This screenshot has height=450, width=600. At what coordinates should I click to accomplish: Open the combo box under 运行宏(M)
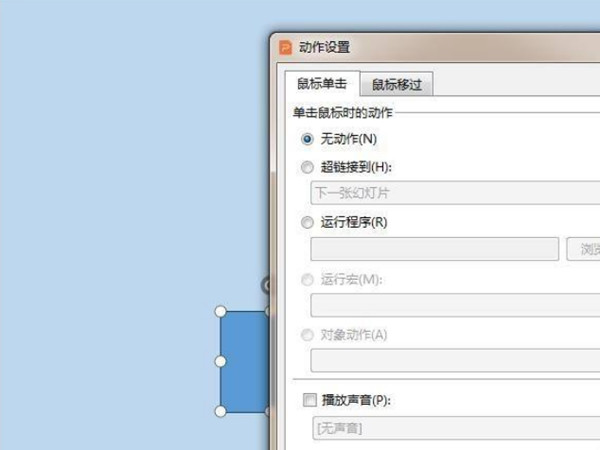[455, 305]
